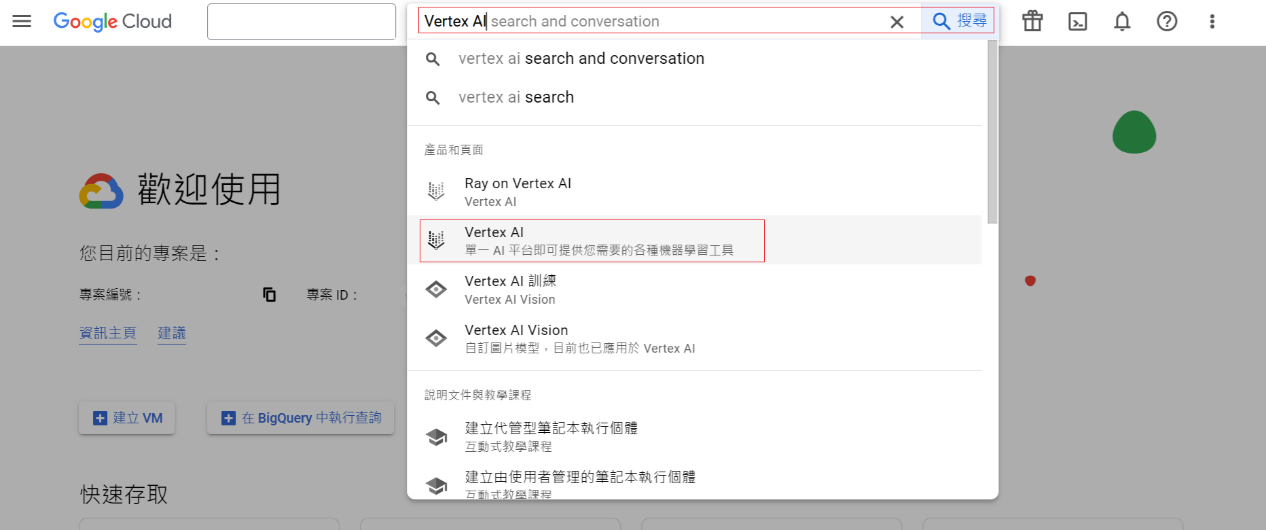This screenshot has height=530, width=1266.
Task: Click the 建立 VM button
Action: pos(127,418)
